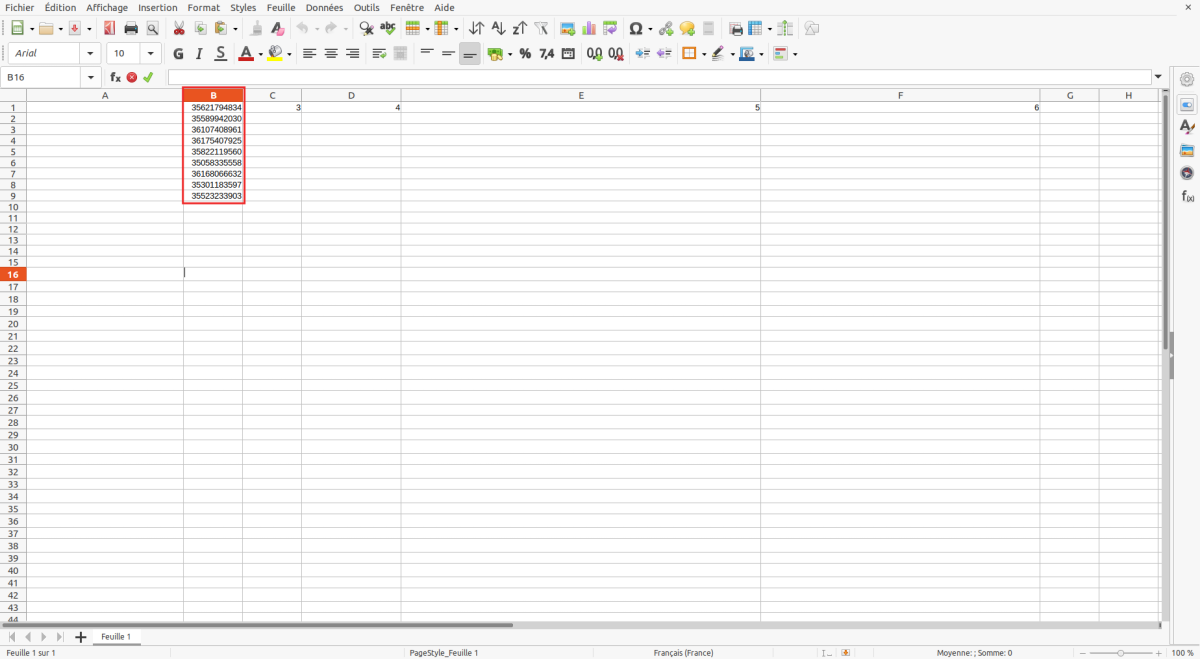Click the formula input line

tap(659, 77)
